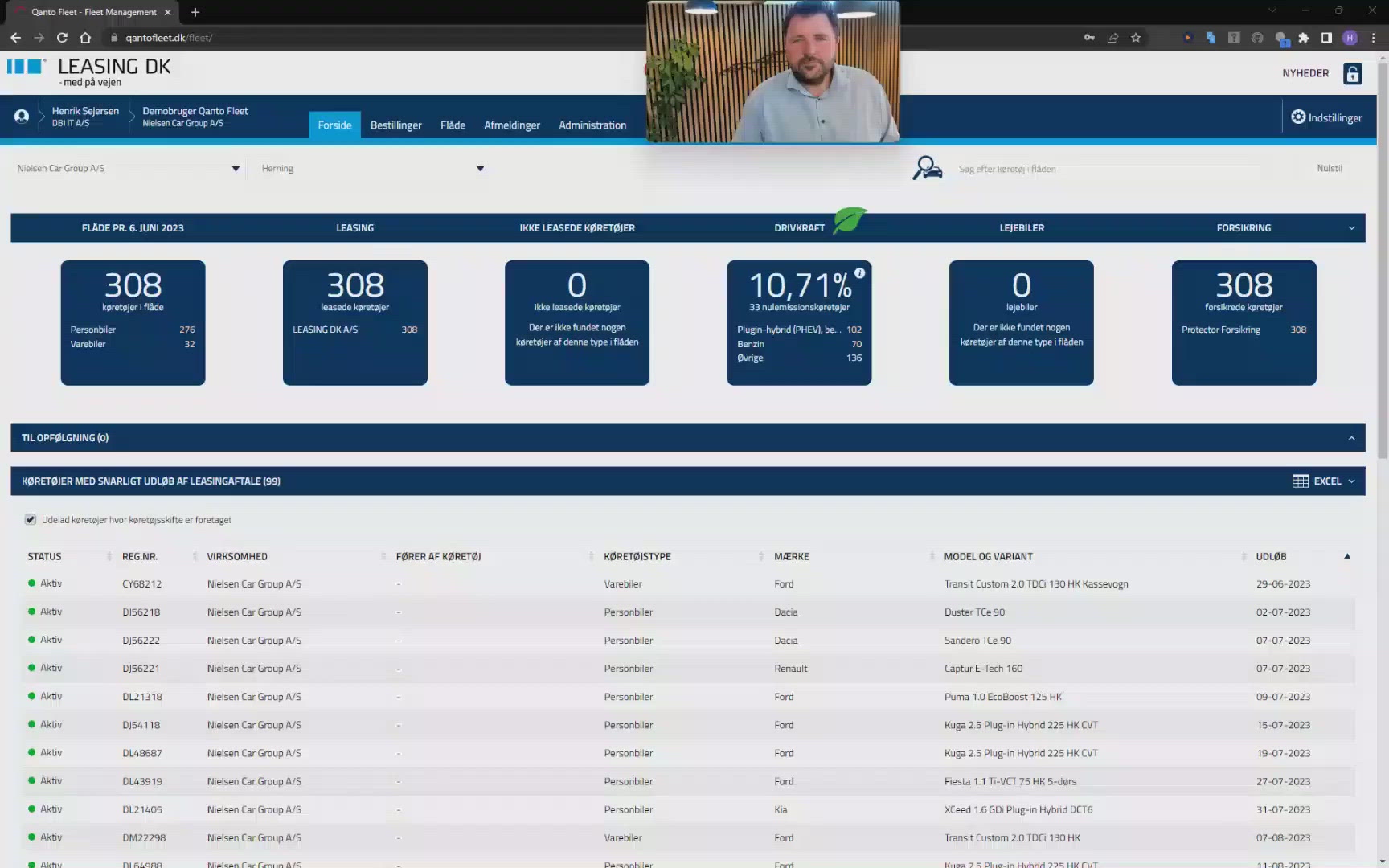Click the vehicle search input field
Screen dimensions: 1389x868
1109,169
